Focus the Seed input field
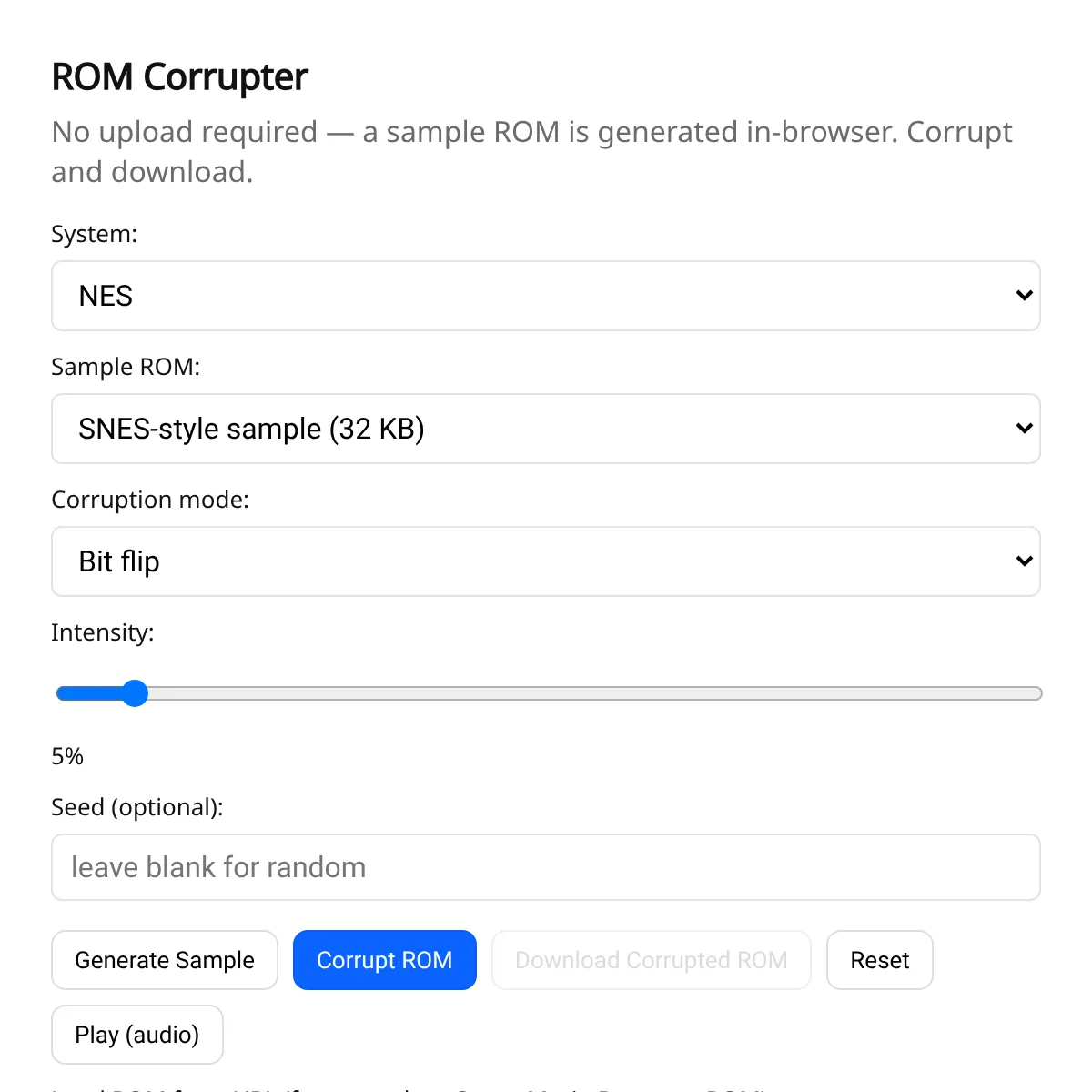Screen dimensions: 1092x1092 click(546, 867)
